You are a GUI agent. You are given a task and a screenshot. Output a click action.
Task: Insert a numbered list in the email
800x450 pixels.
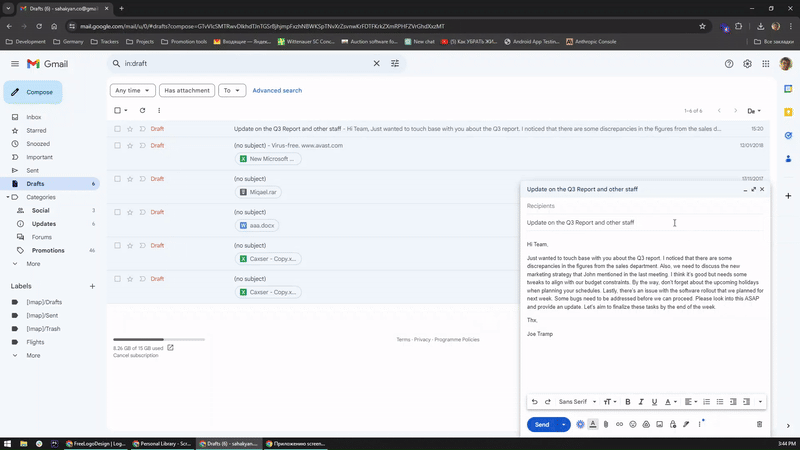coord(706,402)
